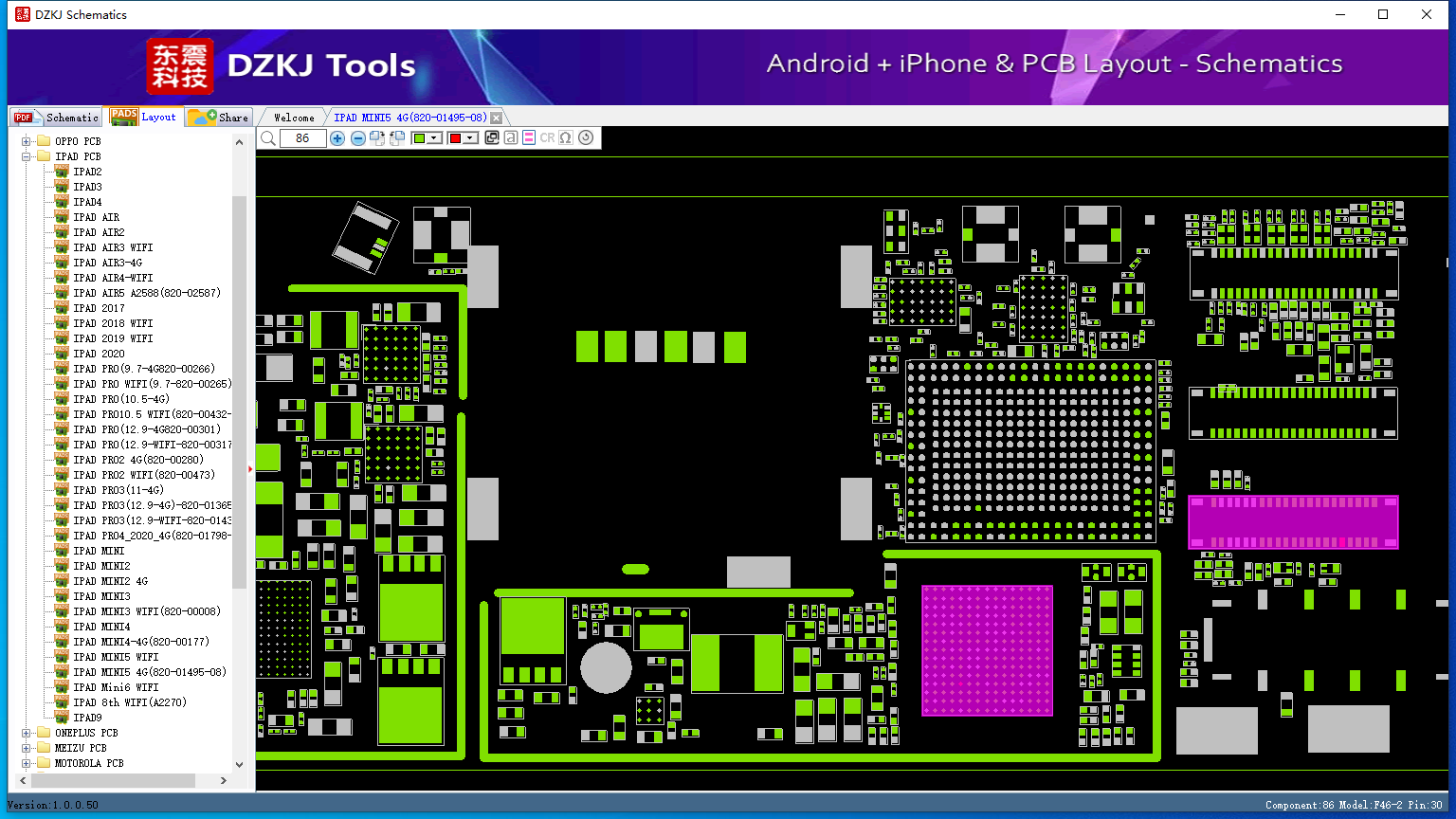This screenshot has height=819, width=1456.
Task: Click the PADS icon beside IPAD 2020
Action: pyautogui.click(x=62, y=354)
